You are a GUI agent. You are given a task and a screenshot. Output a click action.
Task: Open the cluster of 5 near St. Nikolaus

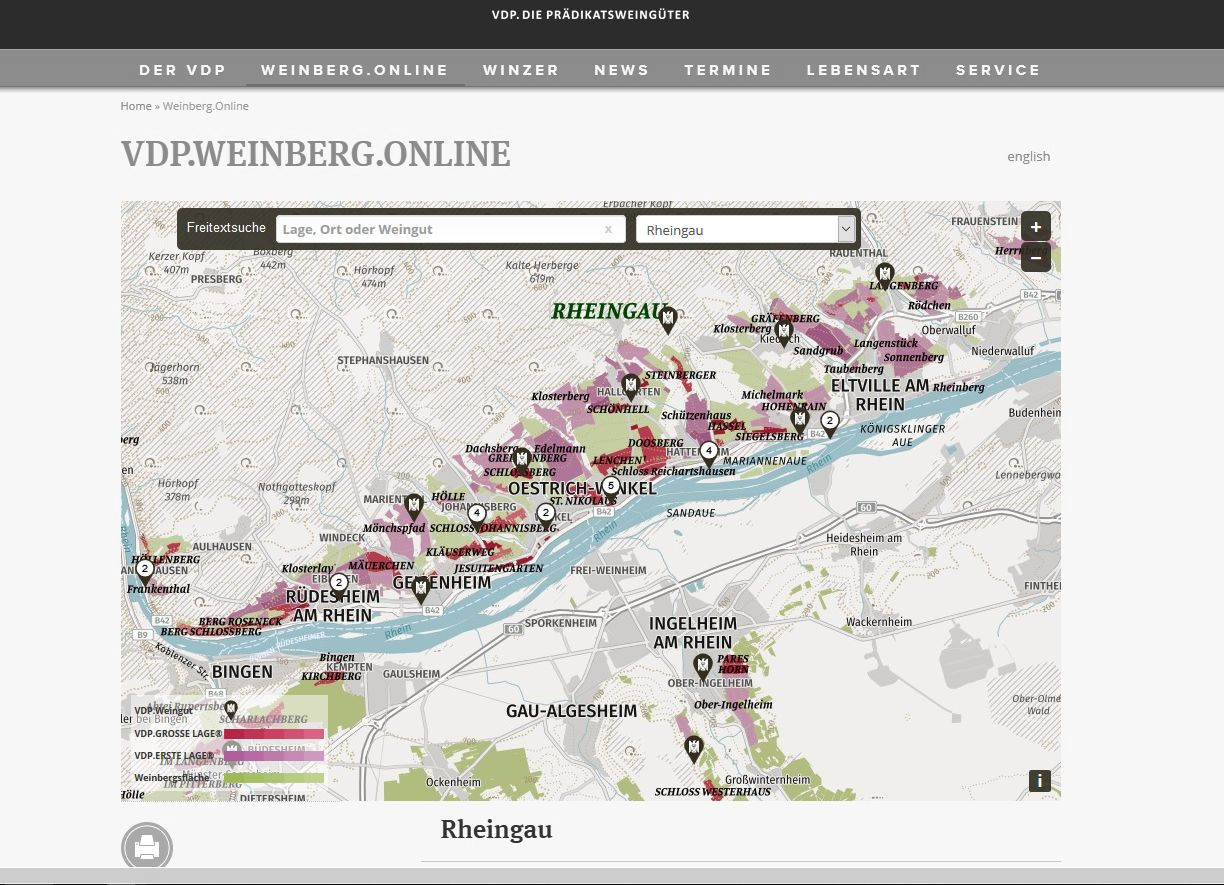610,489
